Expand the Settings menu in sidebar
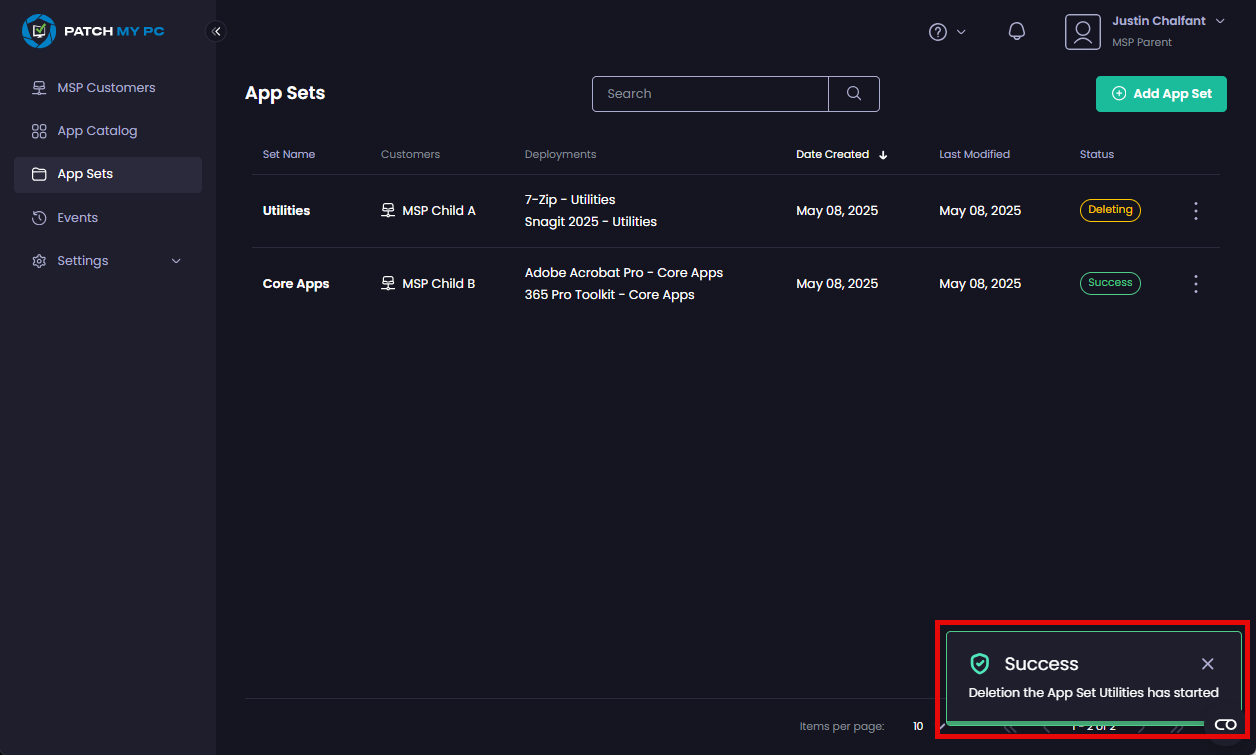The height and width of the screenshot is (755, 1256). (107, 261)
